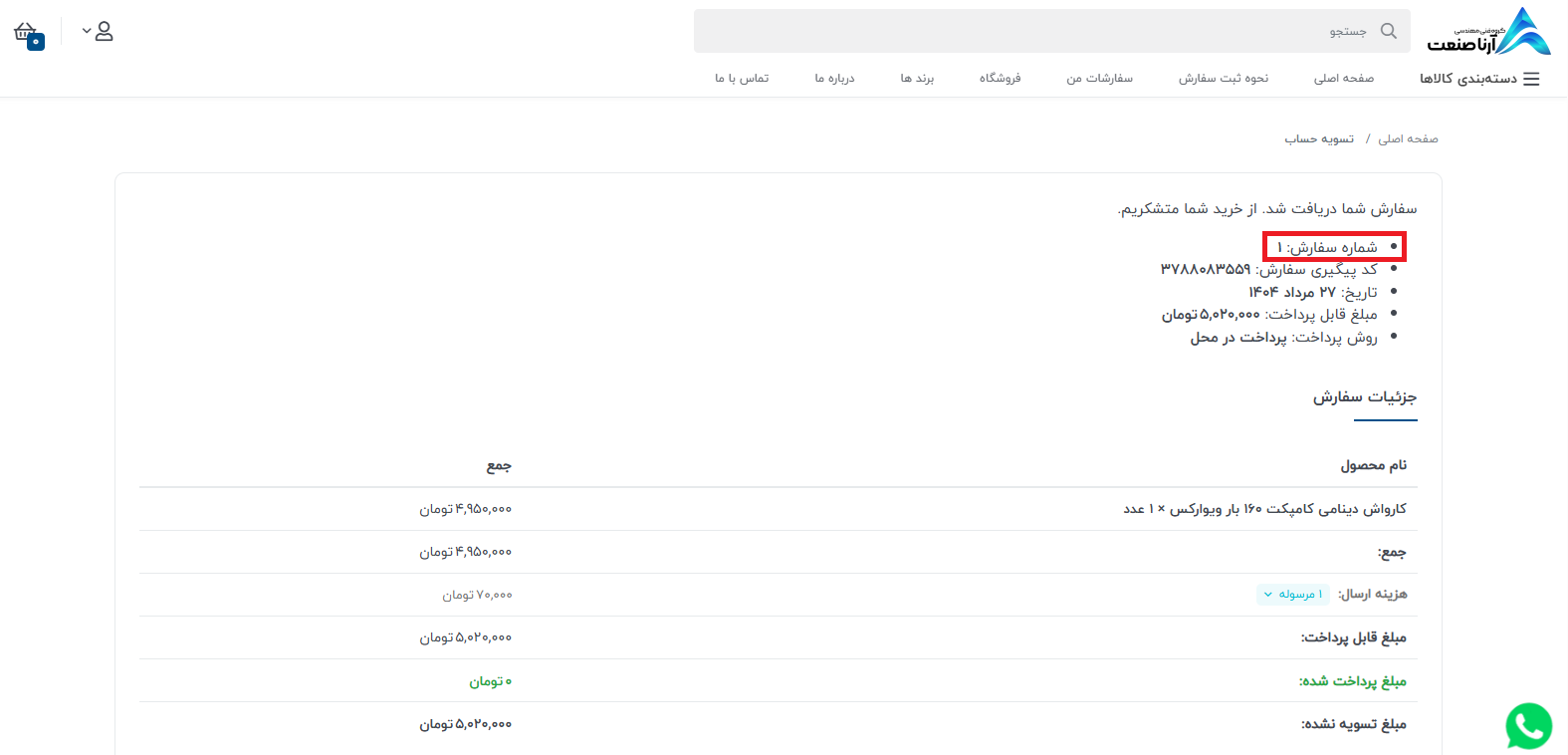Open the user account icon
This screenshot has width=1568, height=755.
105,31
